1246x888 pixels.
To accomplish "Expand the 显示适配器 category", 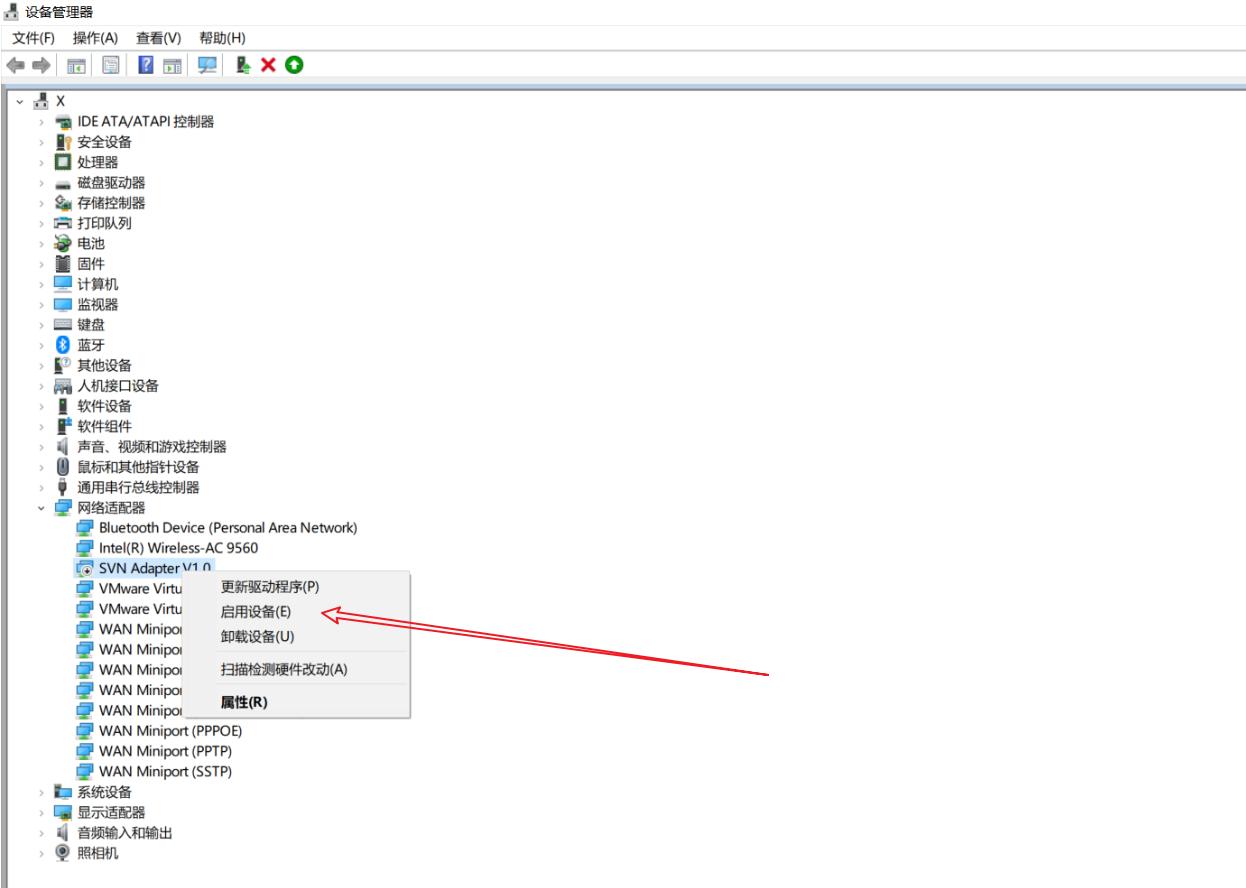I will 41,812.
